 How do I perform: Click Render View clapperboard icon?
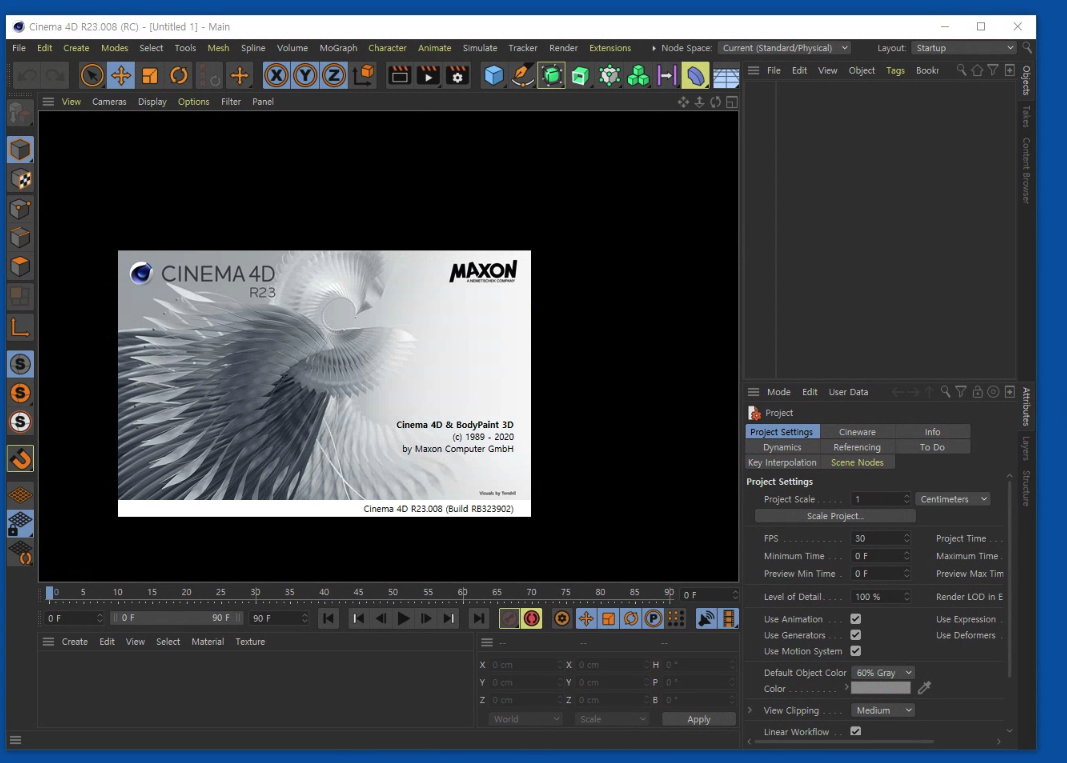[399, 76]
